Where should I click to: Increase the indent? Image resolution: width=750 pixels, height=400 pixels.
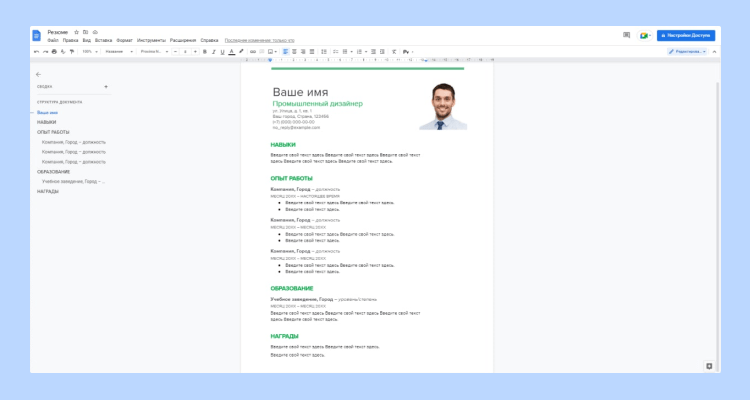pos(382,52)
